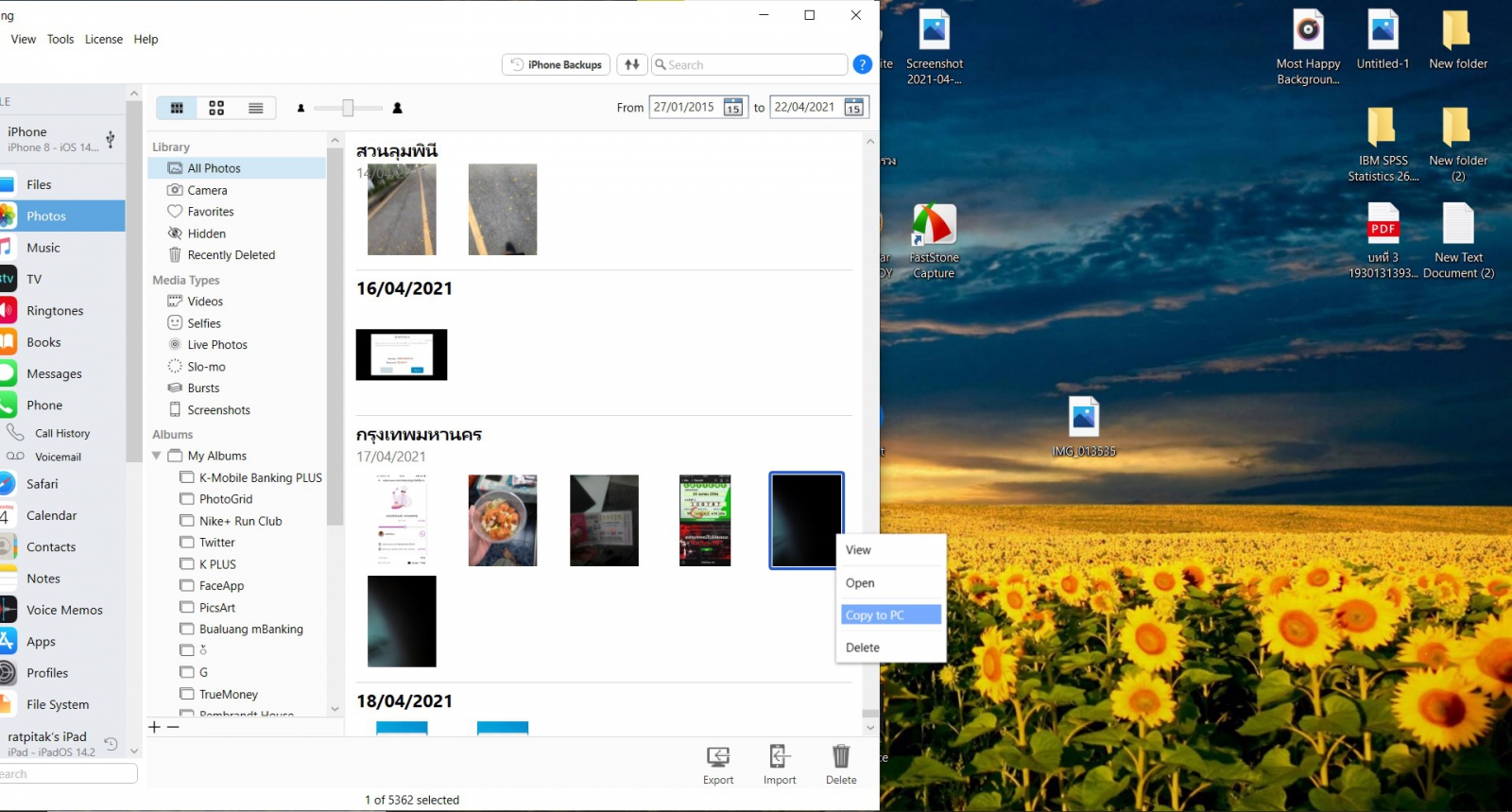Open Apps in the device sidebar

point(62,641)
